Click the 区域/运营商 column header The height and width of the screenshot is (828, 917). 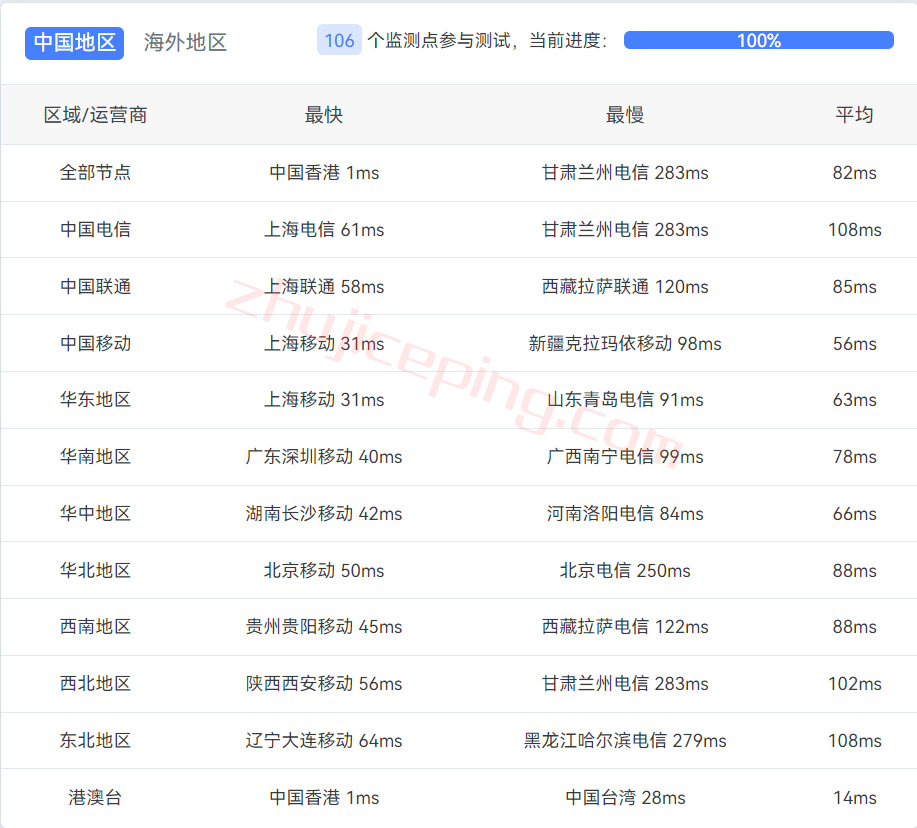point(95,115)
